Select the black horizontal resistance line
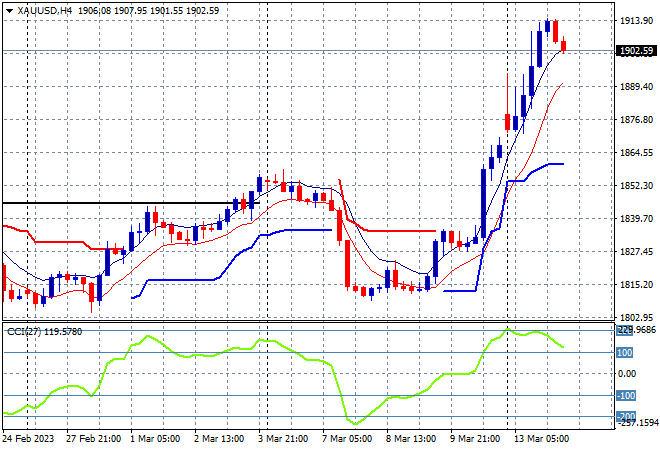 tap(131, 203)
